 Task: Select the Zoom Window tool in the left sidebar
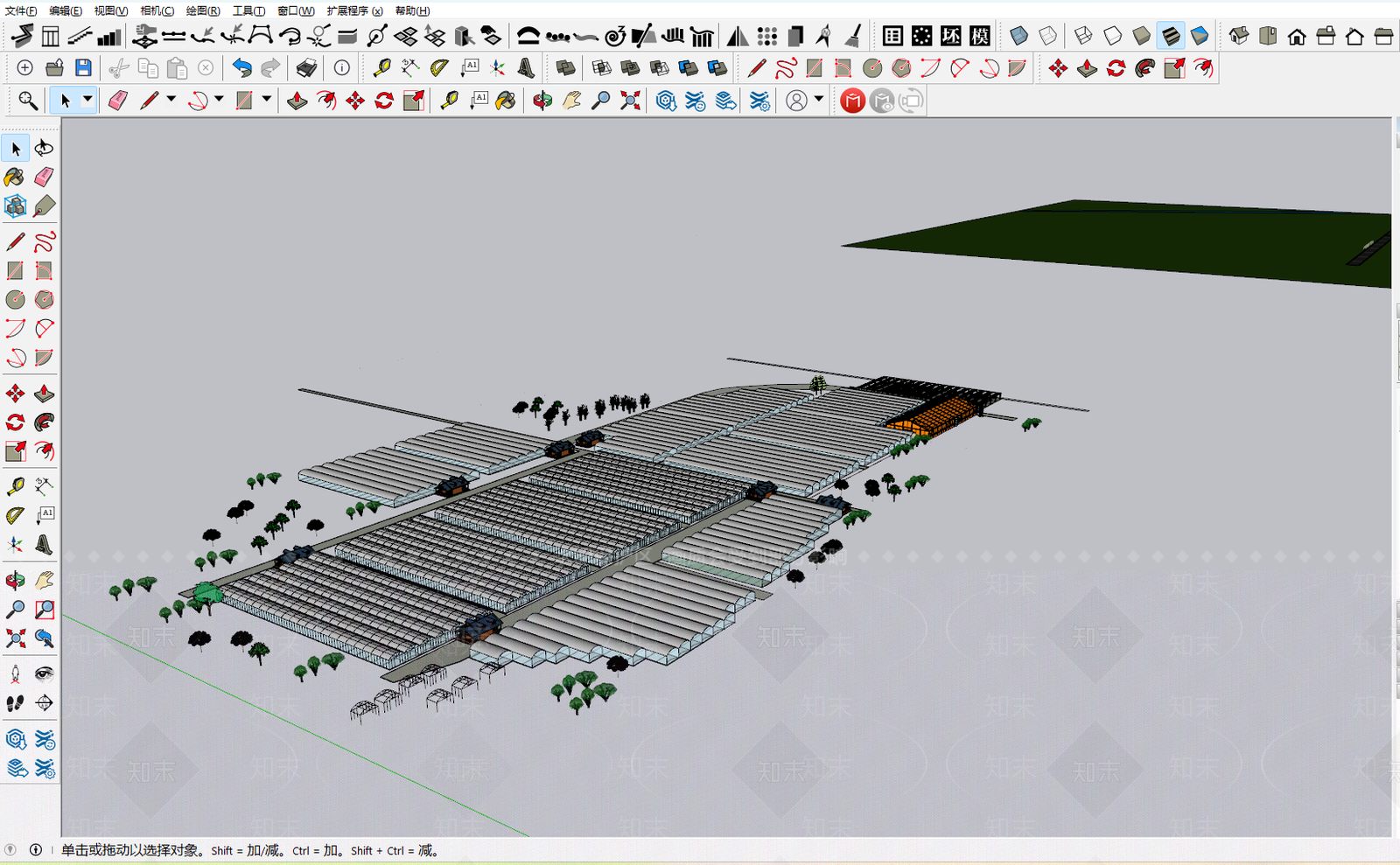click(44, 610)
